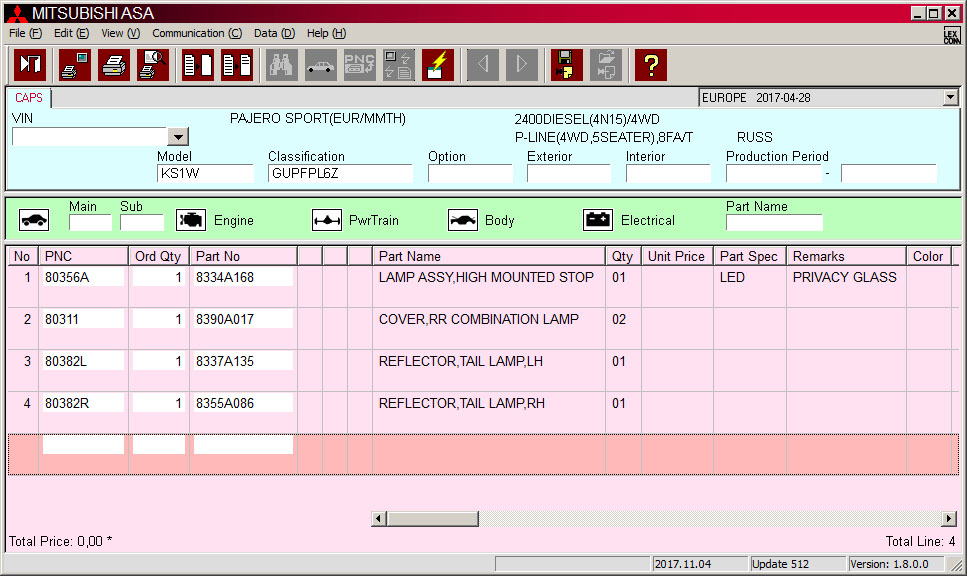Open the Edit menu
This screenshot has width=967, height=576.
(x=71, y=33)
